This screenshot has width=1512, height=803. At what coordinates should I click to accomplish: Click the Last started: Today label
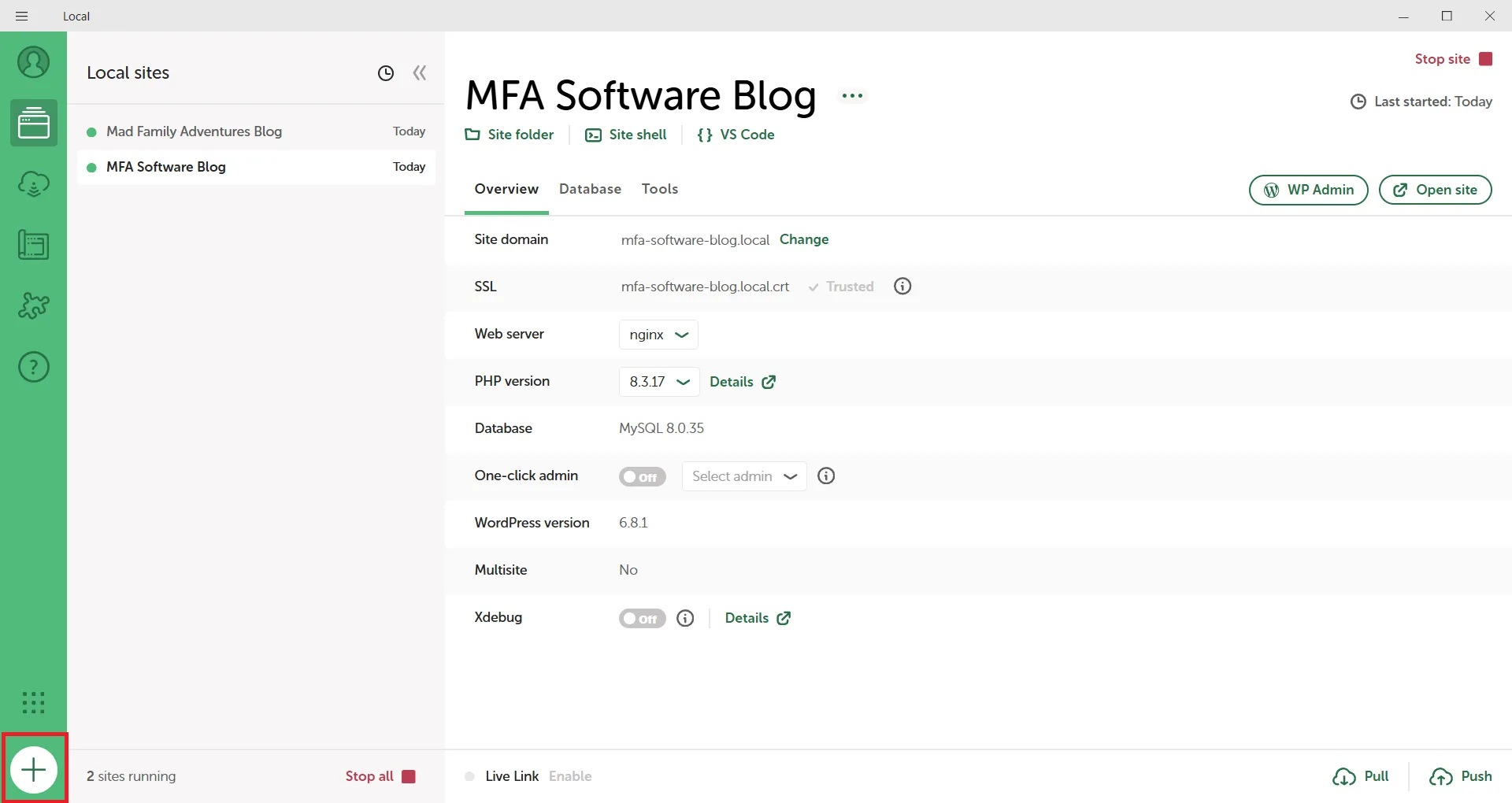1421,102
